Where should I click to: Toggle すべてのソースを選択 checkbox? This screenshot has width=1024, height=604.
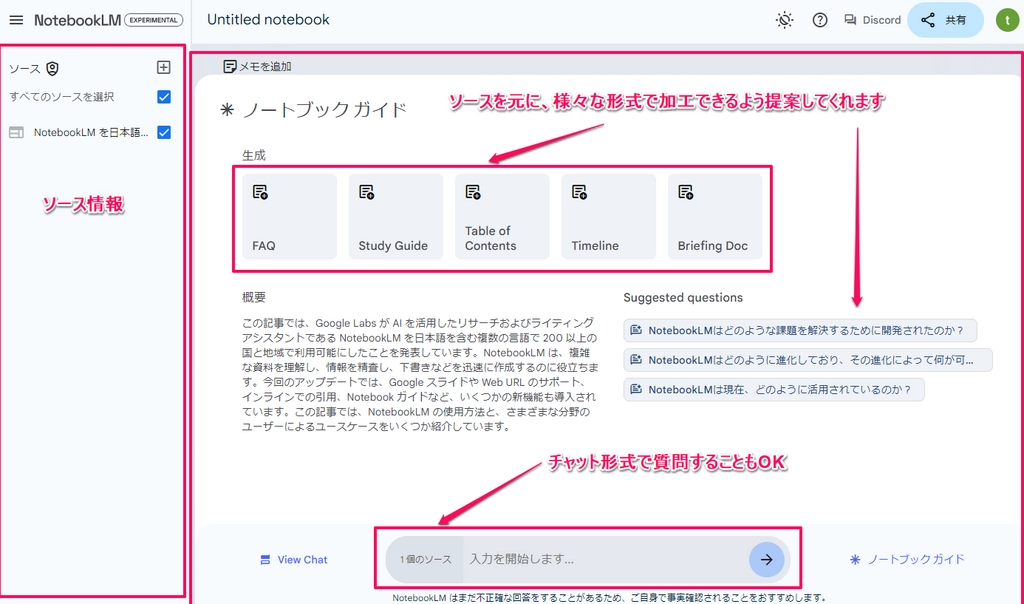pyautogui.click(x=164, y=97)
